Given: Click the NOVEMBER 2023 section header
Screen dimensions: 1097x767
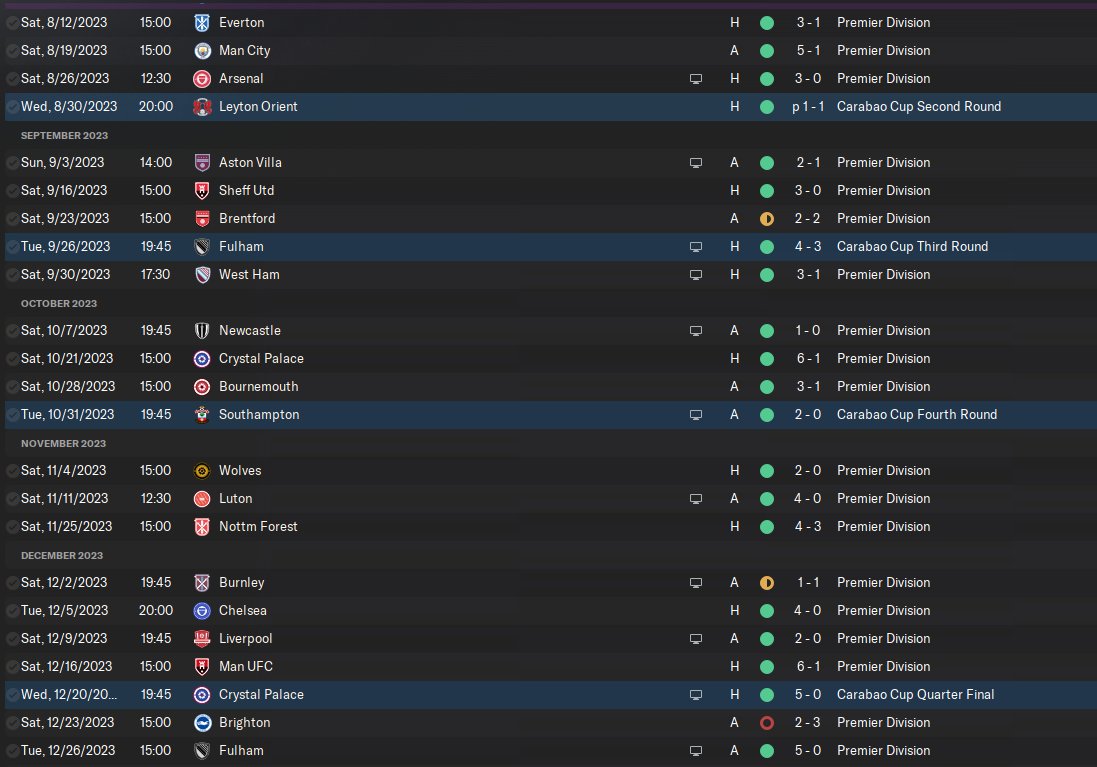Looking at the screenshot, I should 63,444.
